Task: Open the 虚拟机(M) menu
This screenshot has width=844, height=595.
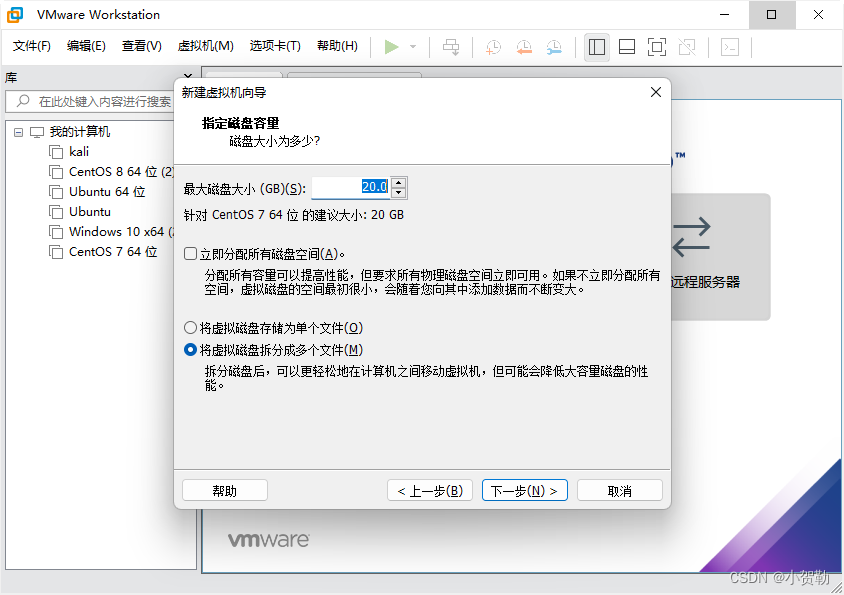Action: point(206,46)
